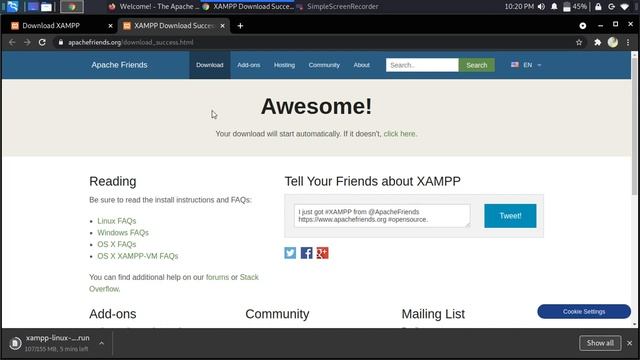Click the Chrome taskbar button in panel

pyautogui.click(x=72, y=7)
